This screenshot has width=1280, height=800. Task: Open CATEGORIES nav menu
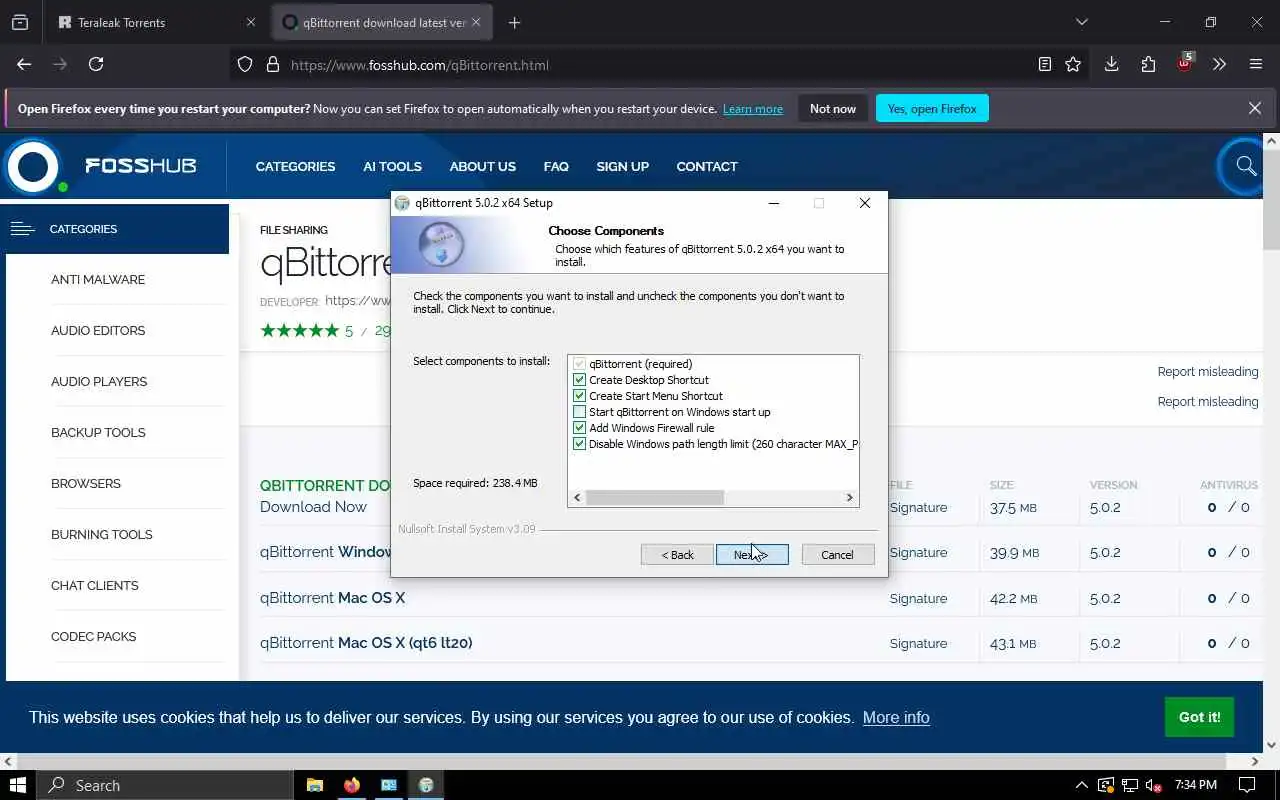[x=295, y=166]
